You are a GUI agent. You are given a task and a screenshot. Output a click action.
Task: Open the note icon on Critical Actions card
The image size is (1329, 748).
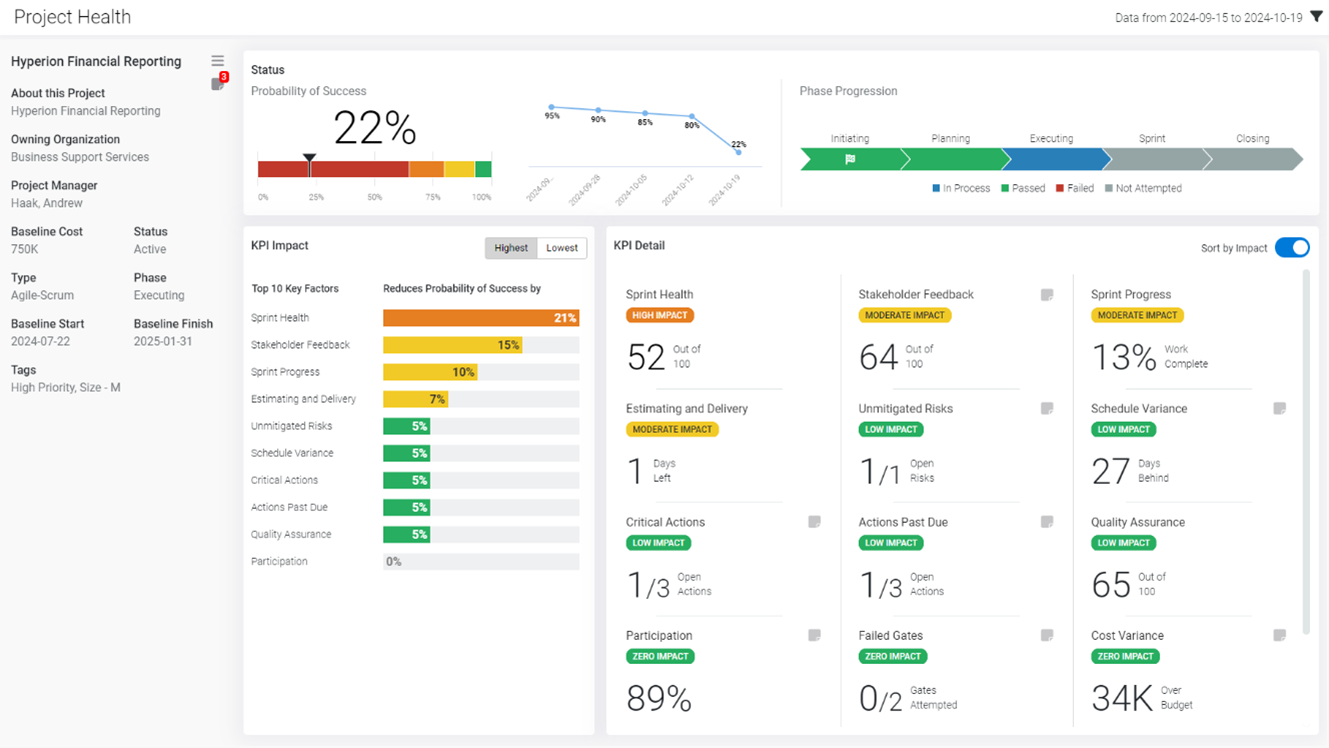[814, 521]
